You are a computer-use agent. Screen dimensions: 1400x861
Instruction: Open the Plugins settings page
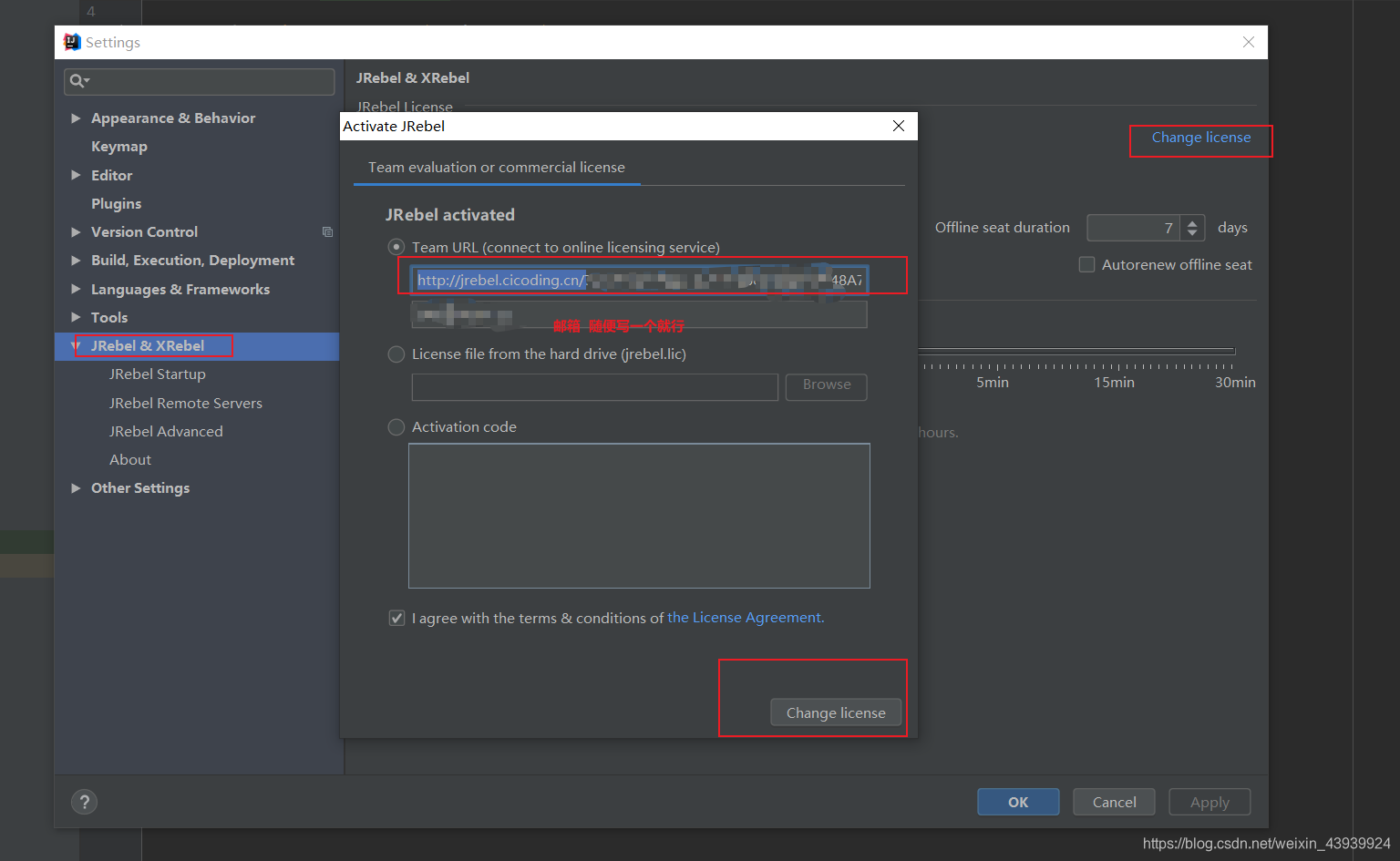point(117,203)
